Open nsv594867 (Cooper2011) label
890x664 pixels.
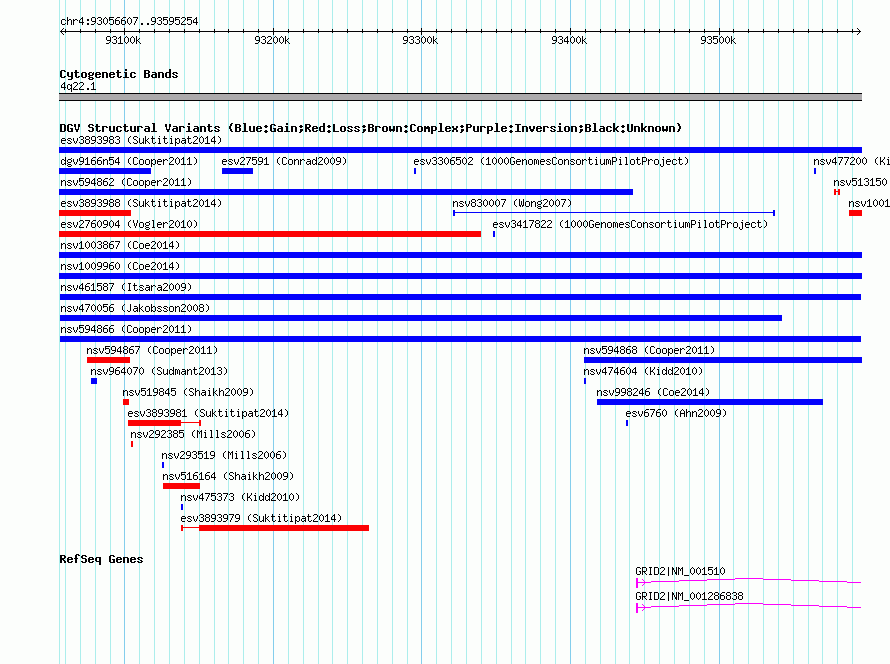pyautogui.click(x=152, y=350)
